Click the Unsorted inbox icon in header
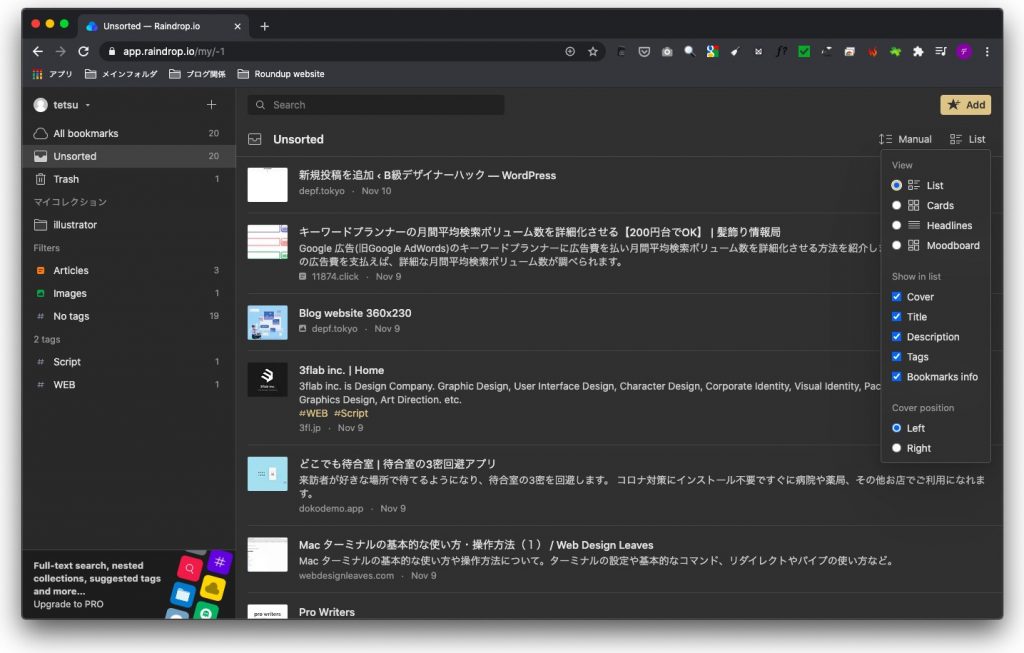The image size is (1024, 653). [x=255, y=139]
